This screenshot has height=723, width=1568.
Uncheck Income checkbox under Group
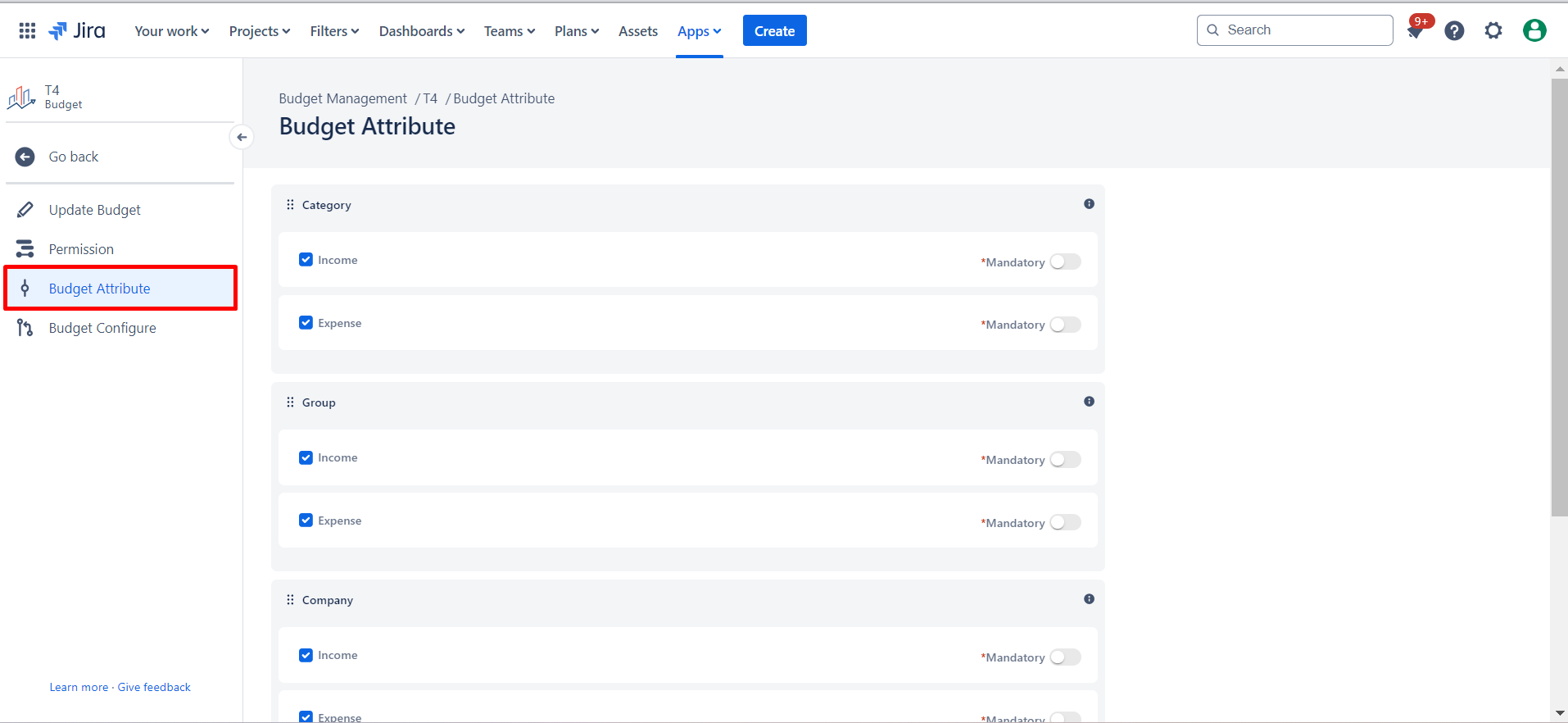tap(306, 457)
